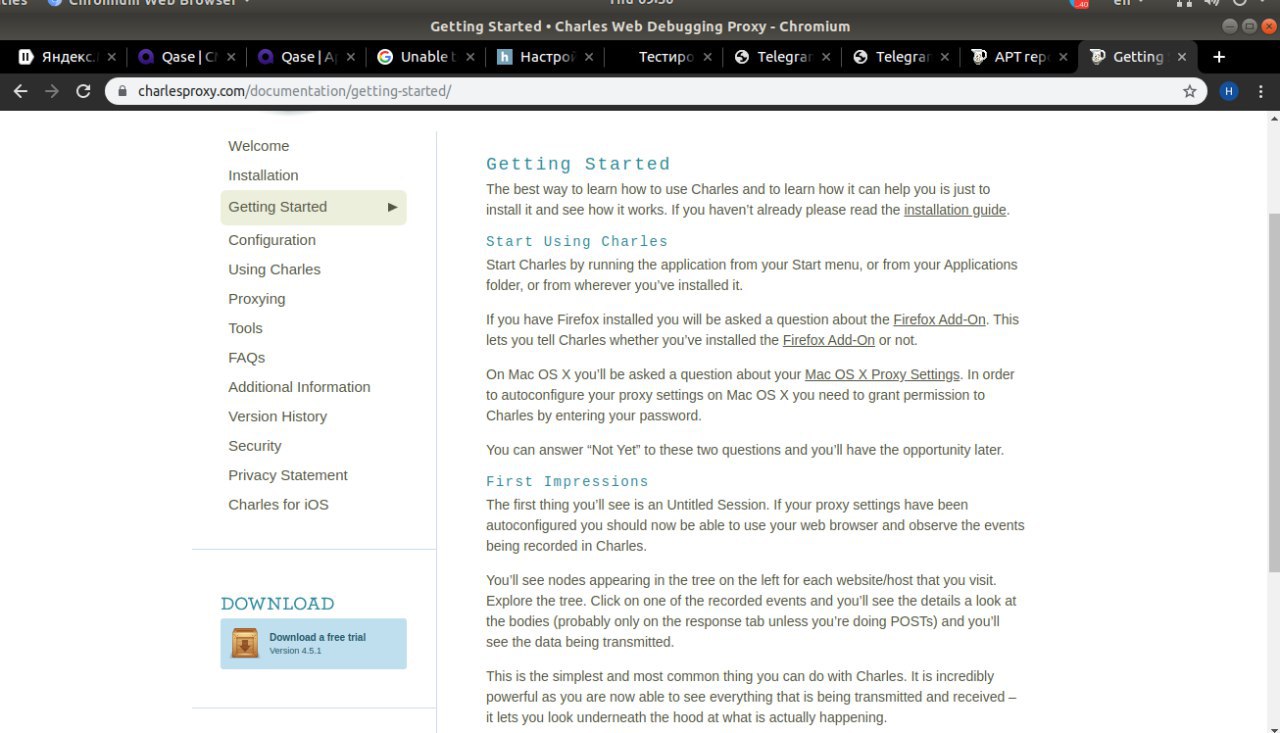
Task: View site info via the lock icon
Action: point(123,91)
